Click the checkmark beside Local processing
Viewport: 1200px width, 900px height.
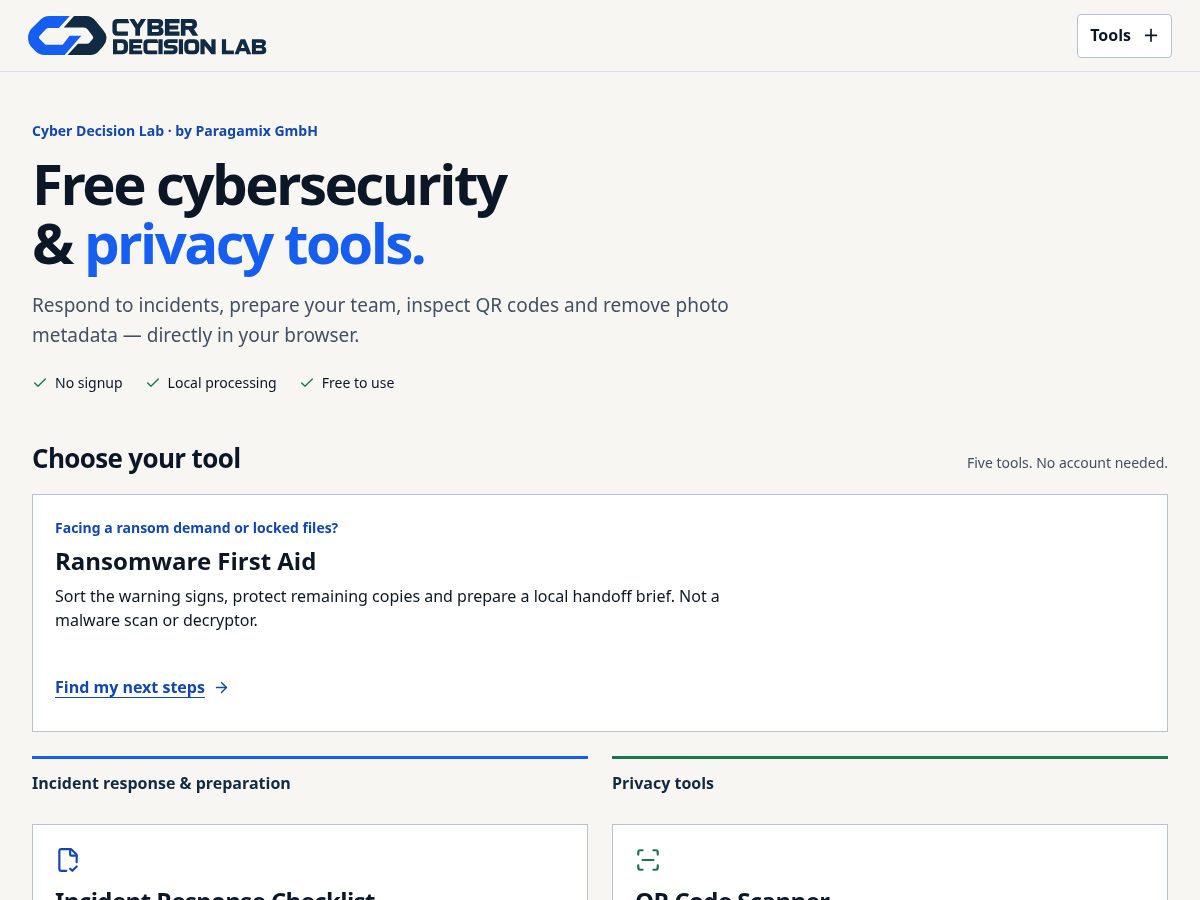coord(153,383)
